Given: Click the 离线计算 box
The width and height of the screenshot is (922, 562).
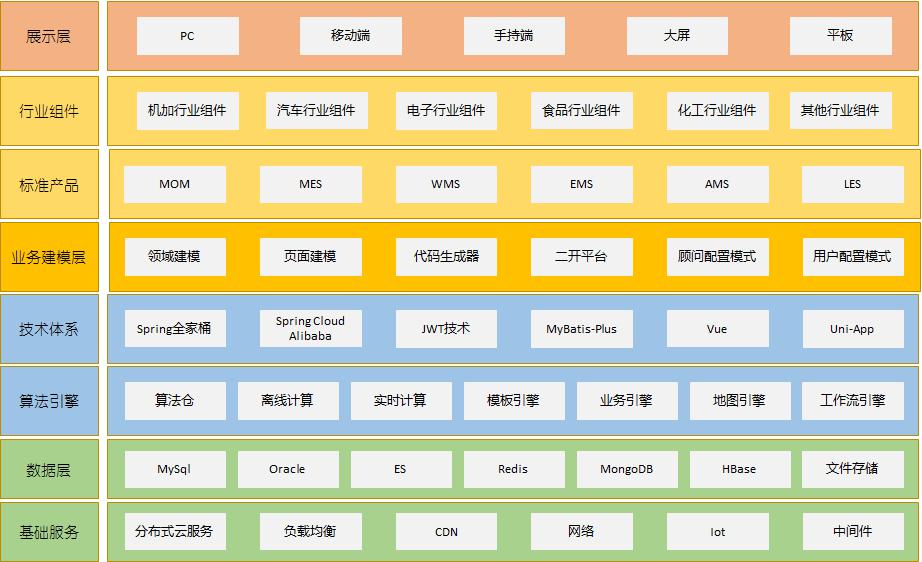Looking at the screenshot, I should point(288,401).
